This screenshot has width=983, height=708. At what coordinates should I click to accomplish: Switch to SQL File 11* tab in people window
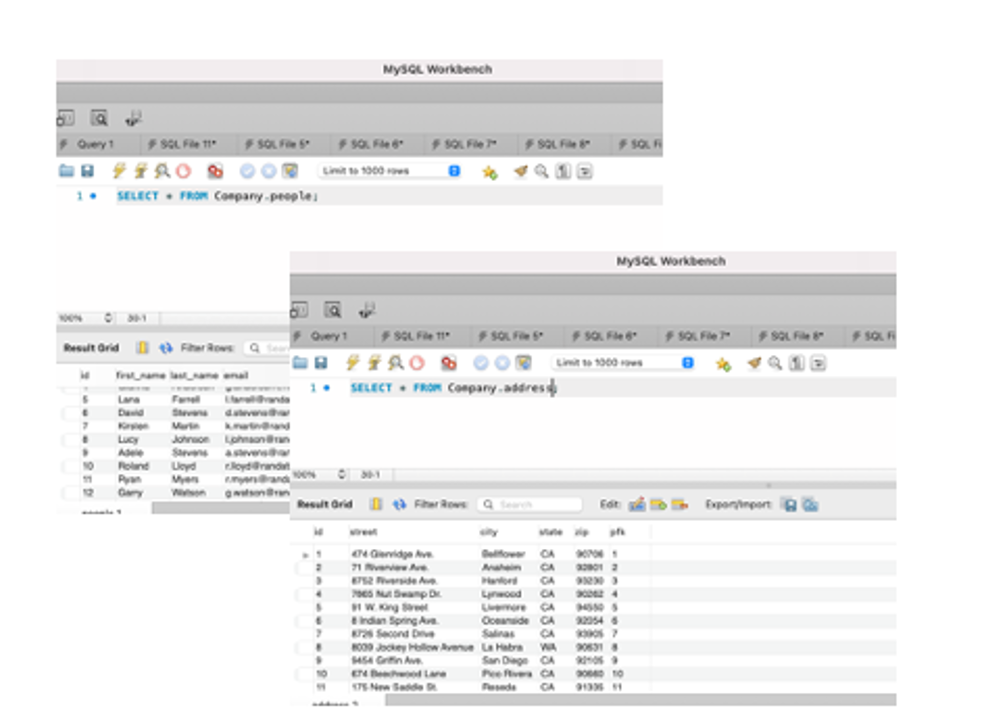click(183, 144)
